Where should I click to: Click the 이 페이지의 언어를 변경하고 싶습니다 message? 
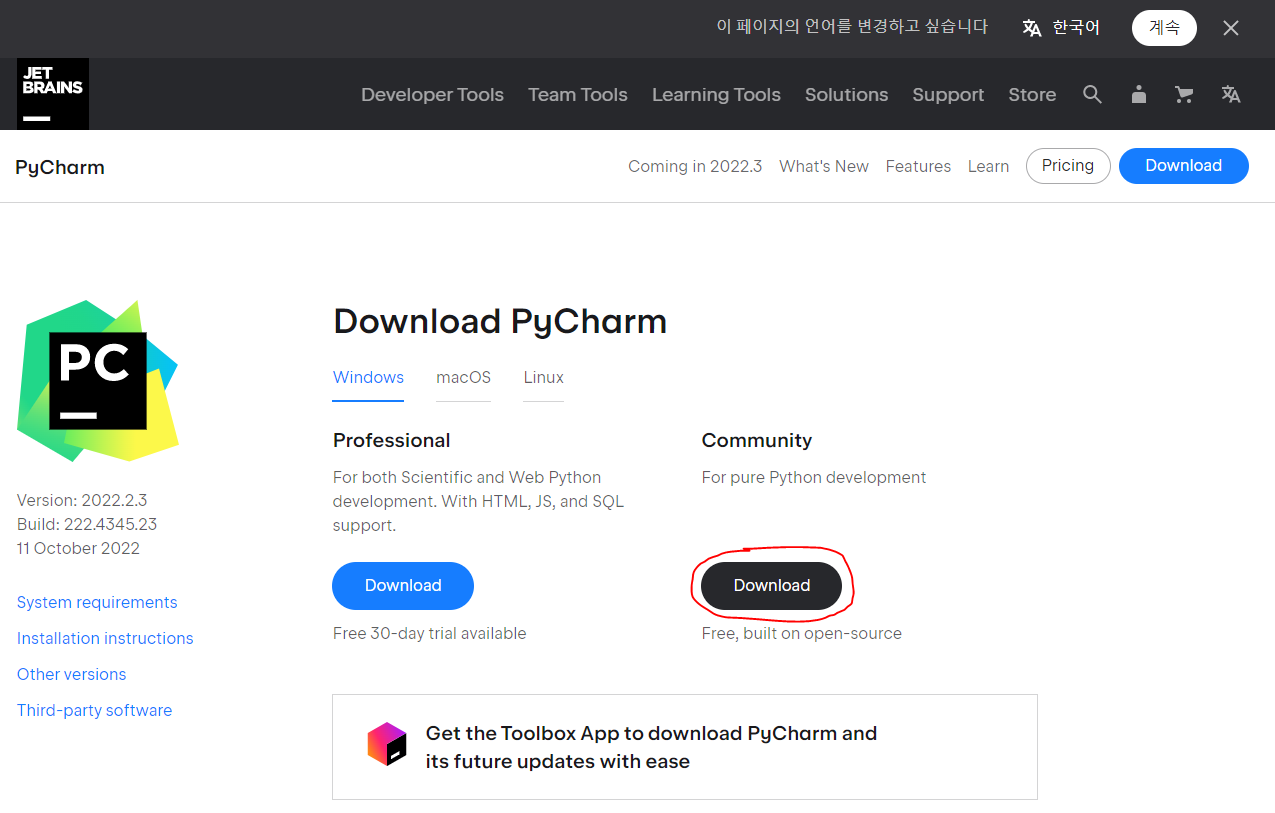click(x=852, y=27)
